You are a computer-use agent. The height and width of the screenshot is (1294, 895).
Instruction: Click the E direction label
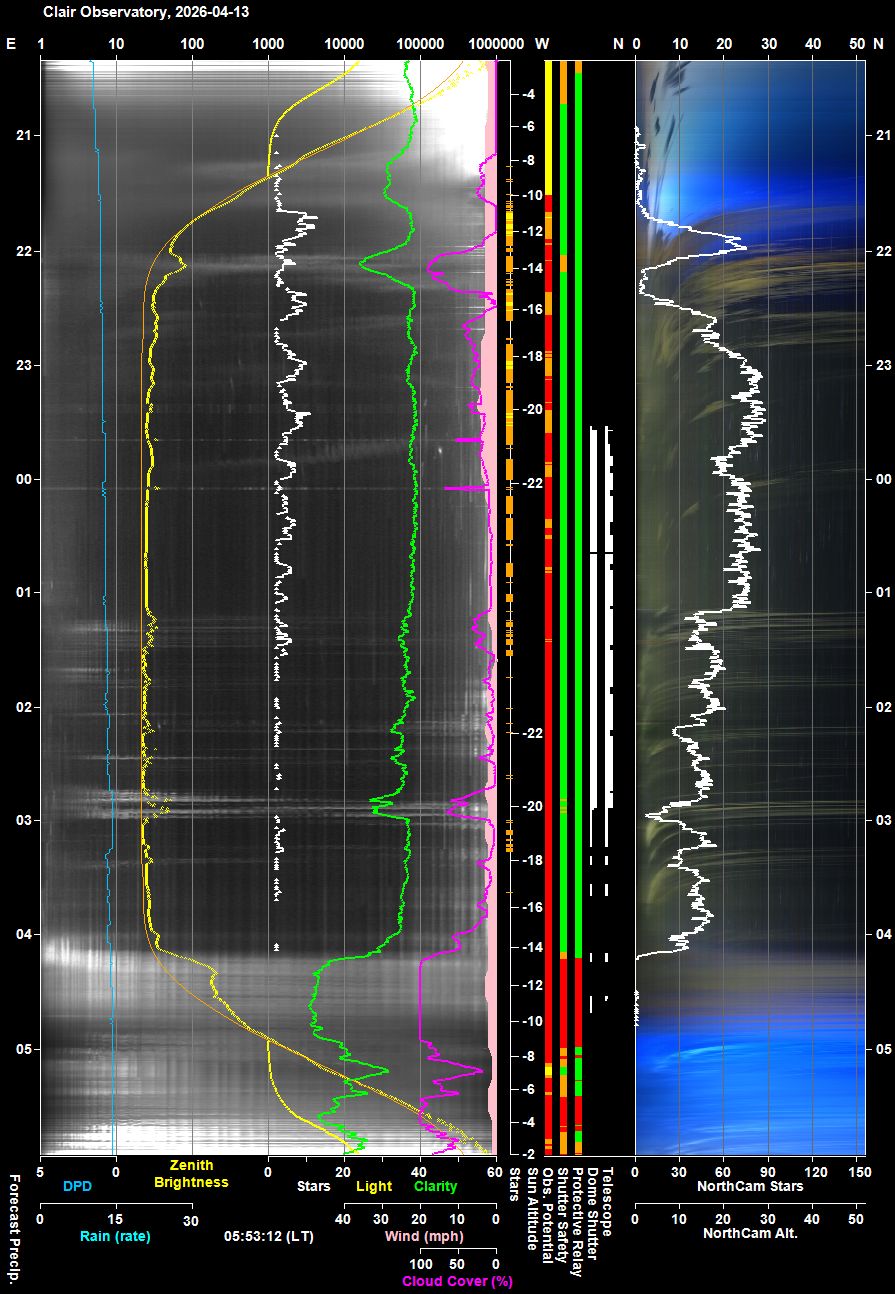11,44
